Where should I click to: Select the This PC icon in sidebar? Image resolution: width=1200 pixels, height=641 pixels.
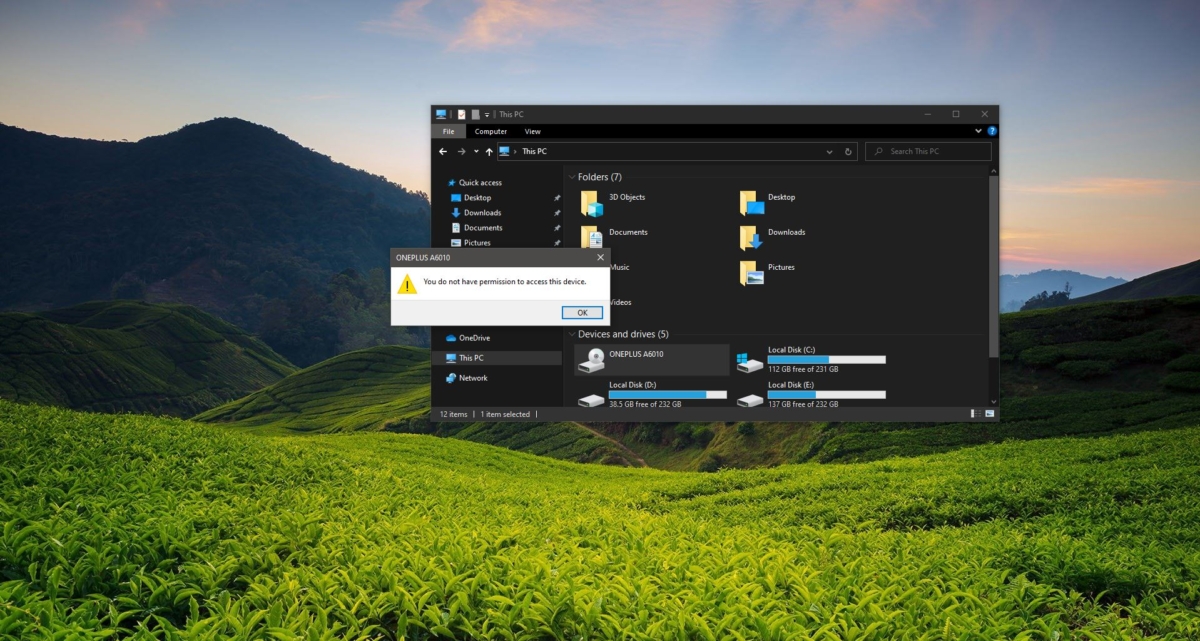coord(470,358)
